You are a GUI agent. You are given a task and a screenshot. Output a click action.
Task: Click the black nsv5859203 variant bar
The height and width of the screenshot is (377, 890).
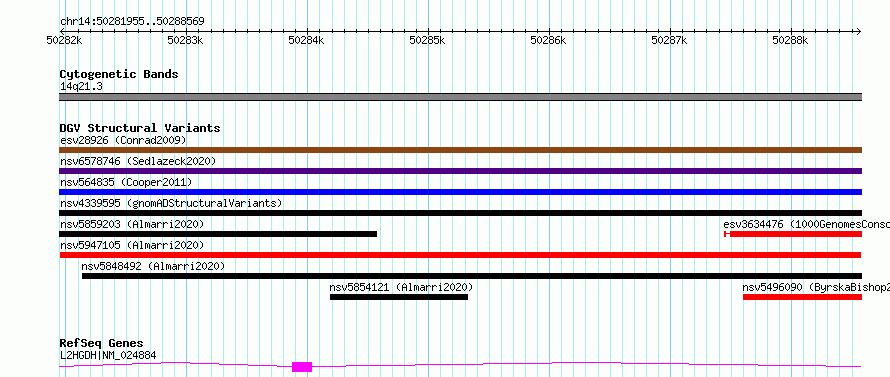(x=218, y=234)
